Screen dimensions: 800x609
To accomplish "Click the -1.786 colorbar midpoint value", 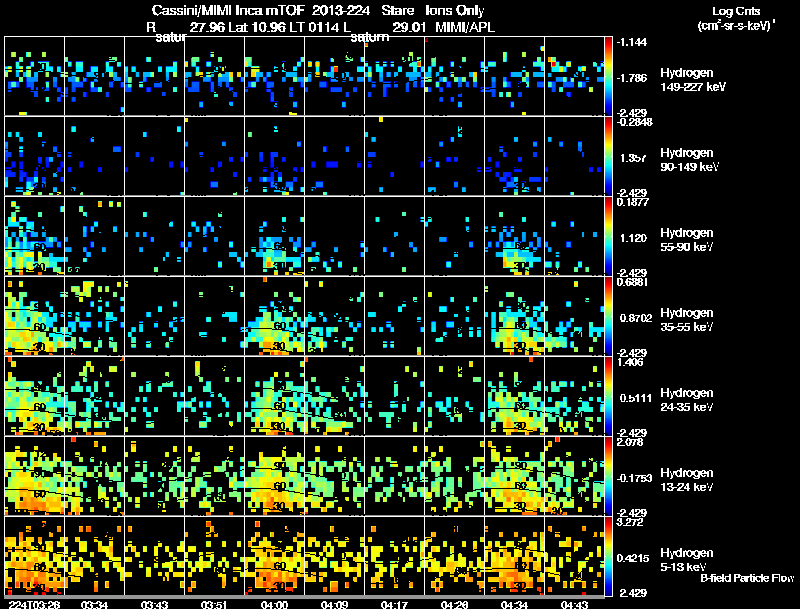I will [632, 78].
